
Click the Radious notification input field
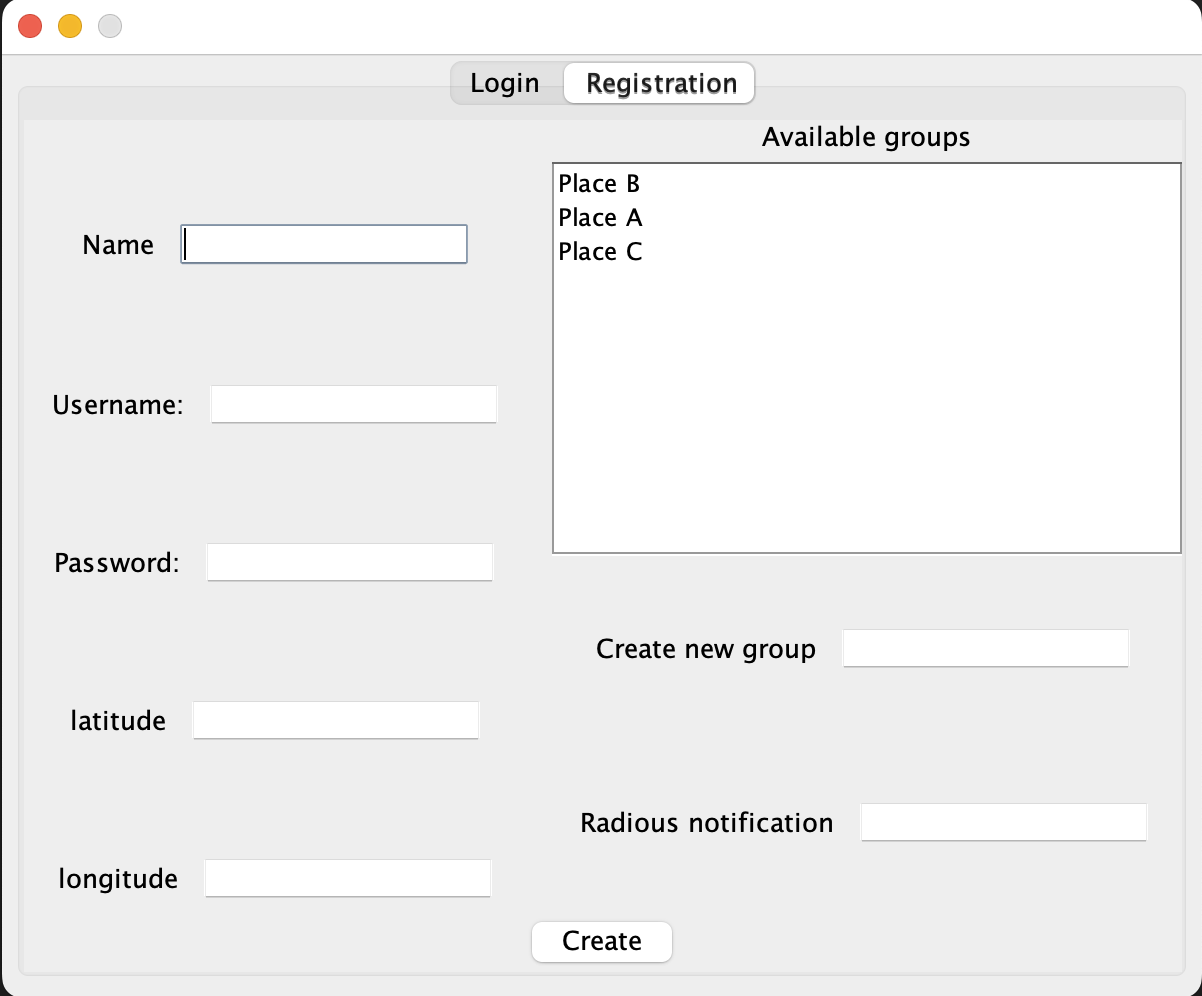(1004, 823)
